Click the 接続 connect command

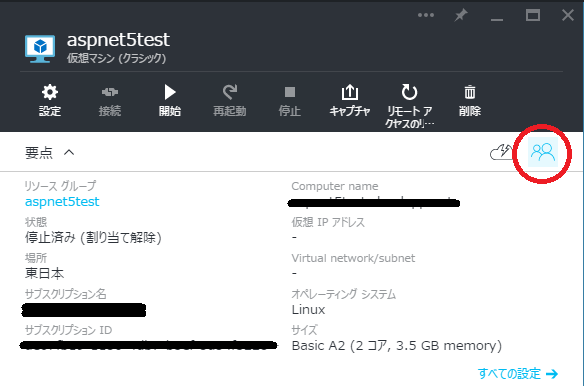(110, 101)
